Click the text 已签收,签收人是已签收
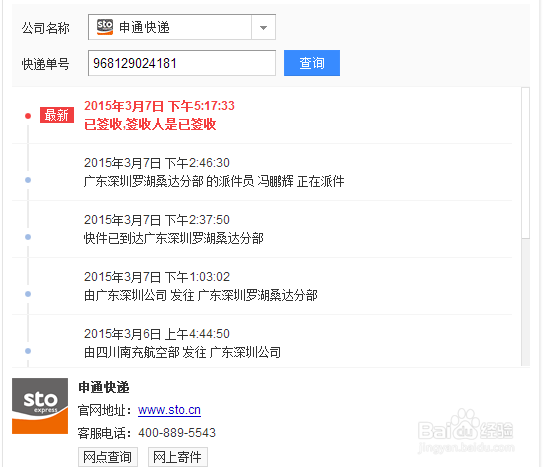The height and width of the screenshot is (467, 546). 150,124
